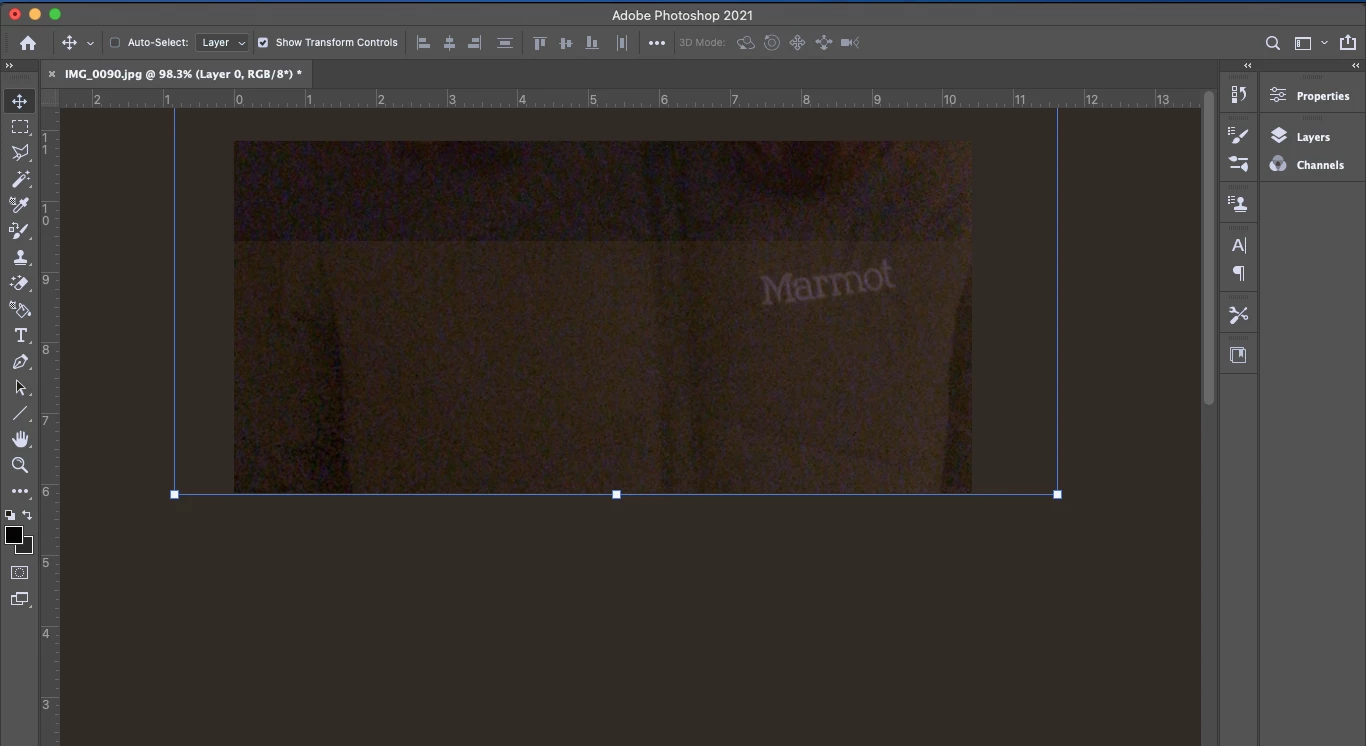Open the Paragraph panel icon
Image resolution: width=1366 pixels, height=746 pixels.
(x=1238, y=273)
